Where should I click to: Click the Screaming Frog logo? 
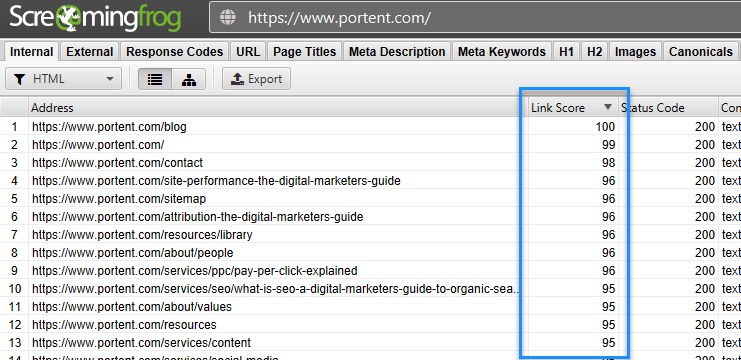[x=95, y=18]
